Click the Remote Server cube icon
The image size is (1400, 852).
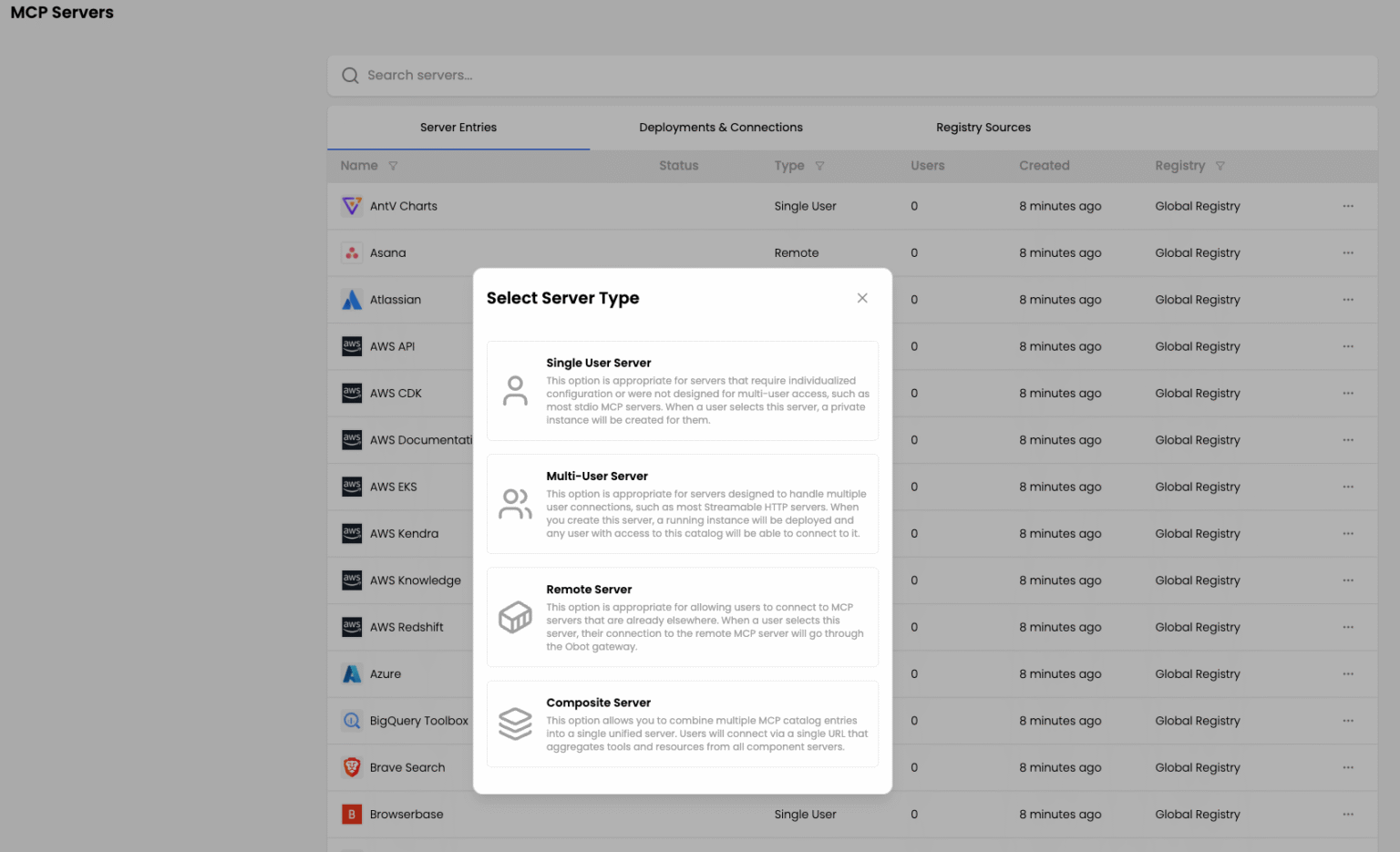point(515,617)
